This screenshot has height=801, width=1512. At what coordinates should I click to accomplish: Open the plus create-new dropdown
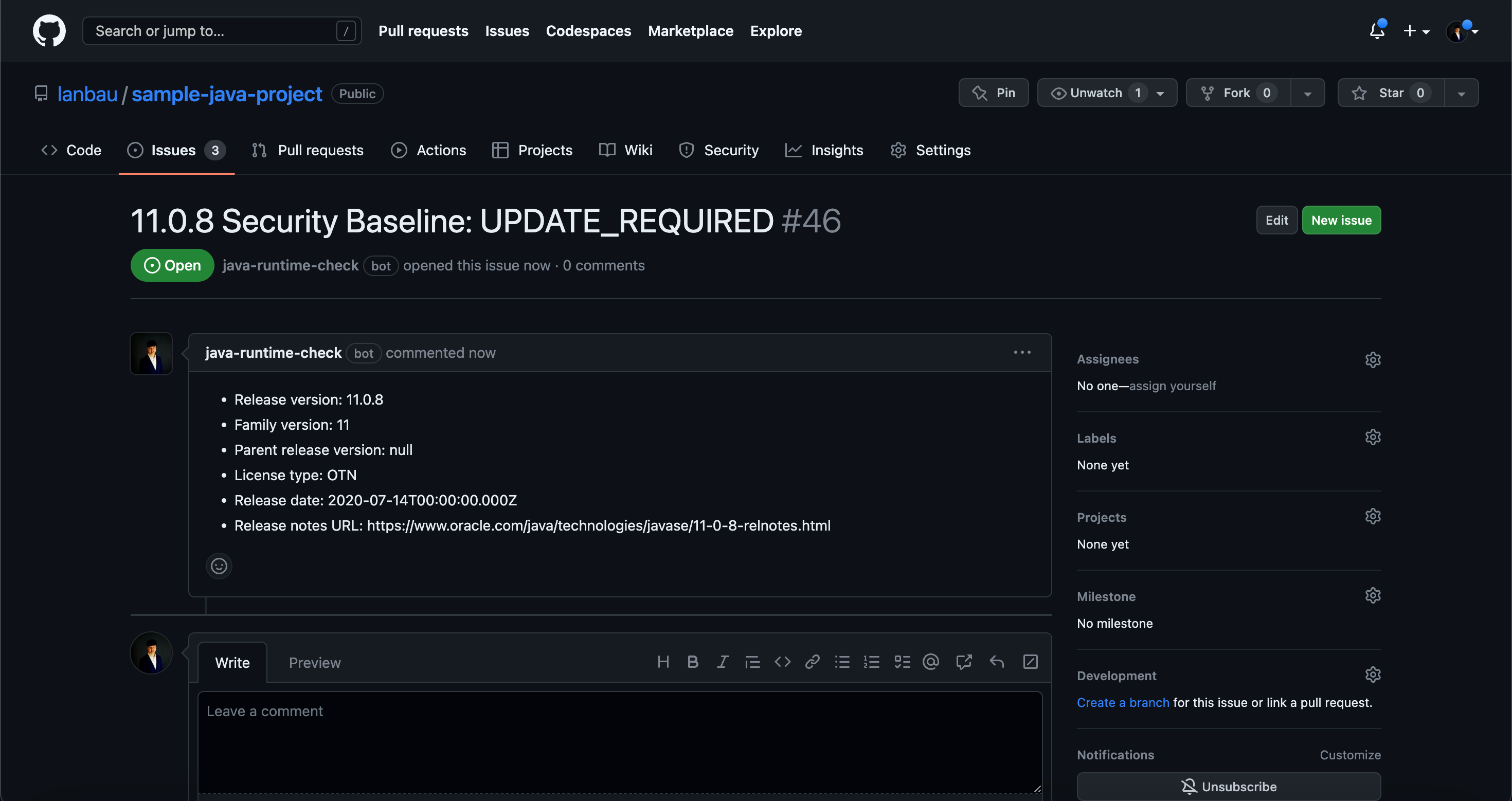(x=1416, y=31)
